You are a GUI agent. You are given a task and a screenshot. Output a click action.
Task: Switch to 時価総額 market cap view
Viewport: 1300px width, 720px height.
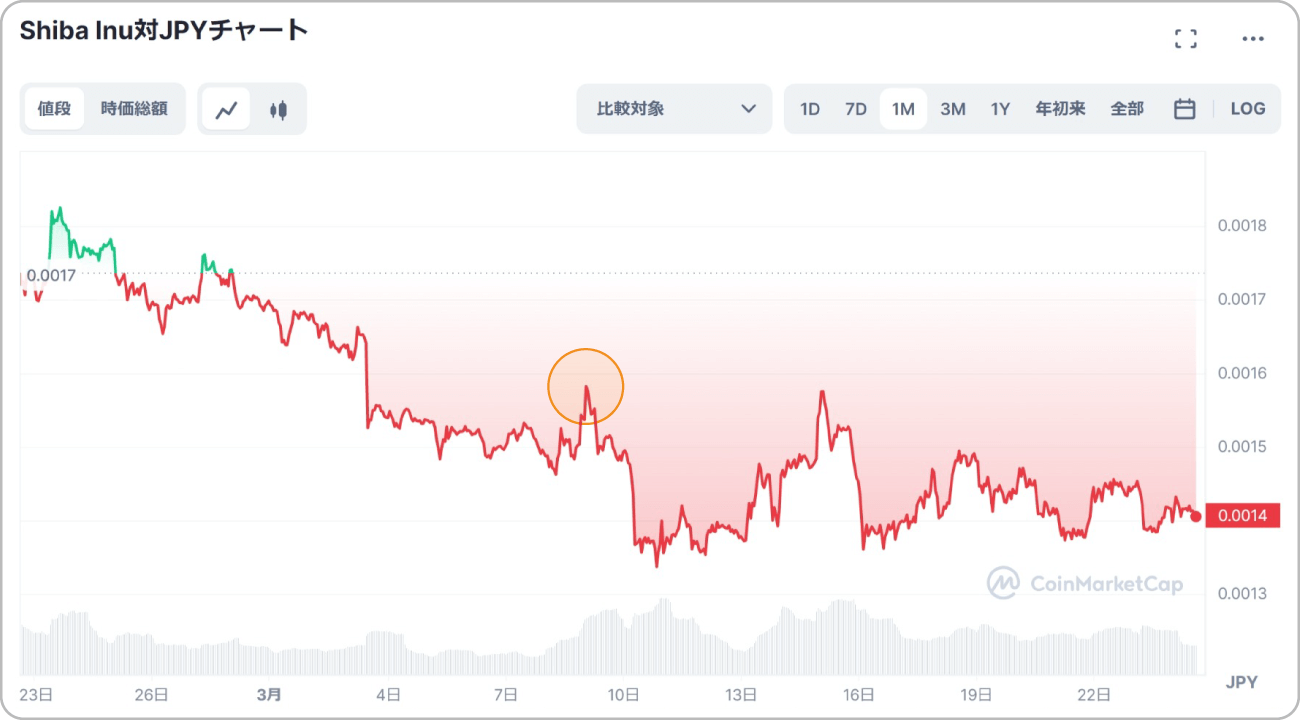[134, 109]
